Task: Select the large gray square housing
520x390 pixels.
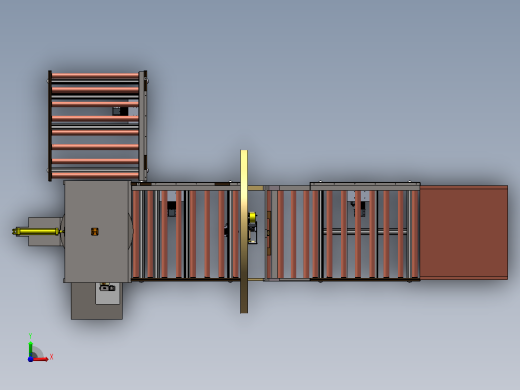Action: click(x=97, y=232)
